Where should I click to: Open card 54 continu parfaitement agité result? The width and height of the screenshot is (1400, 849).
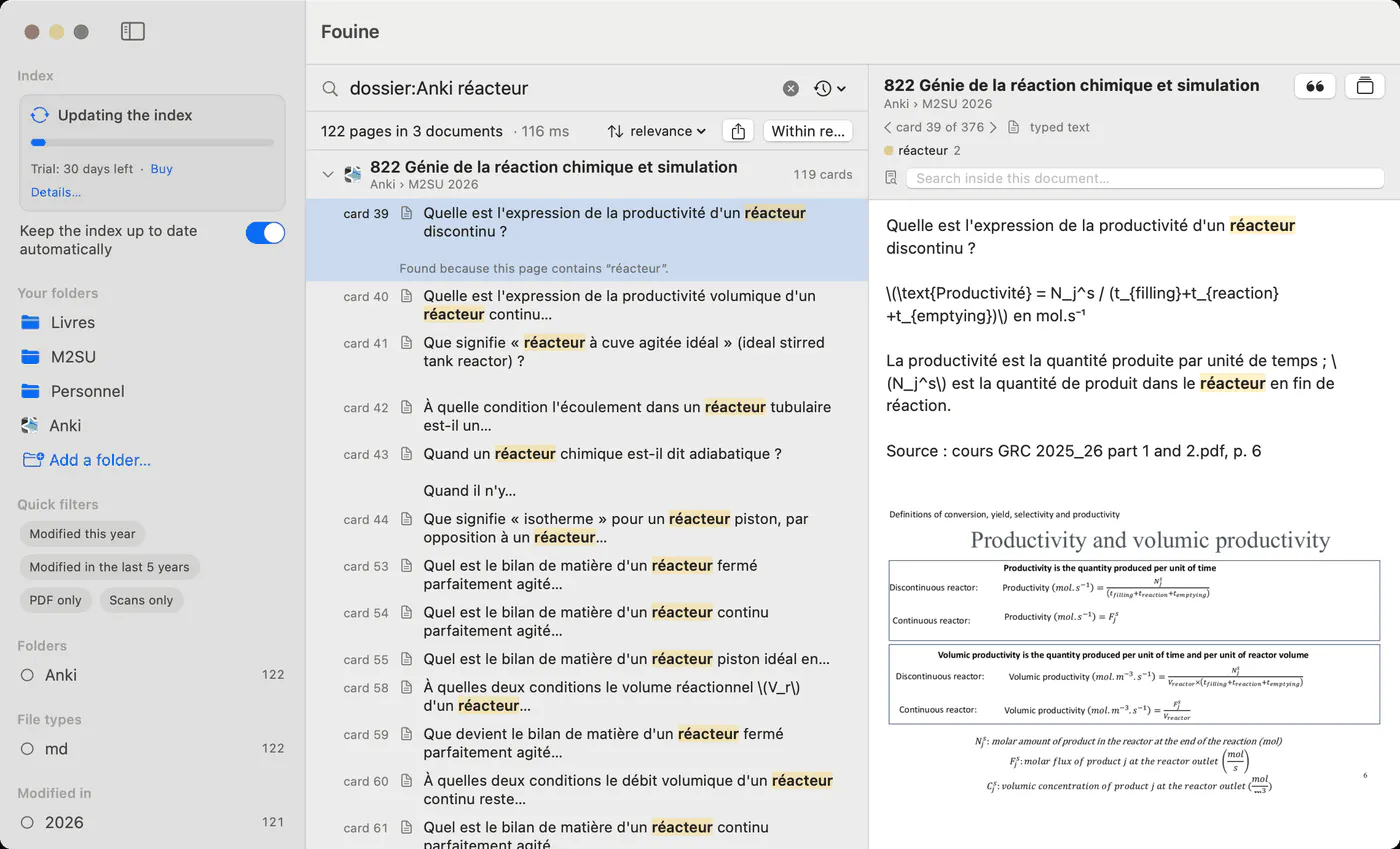587,621
